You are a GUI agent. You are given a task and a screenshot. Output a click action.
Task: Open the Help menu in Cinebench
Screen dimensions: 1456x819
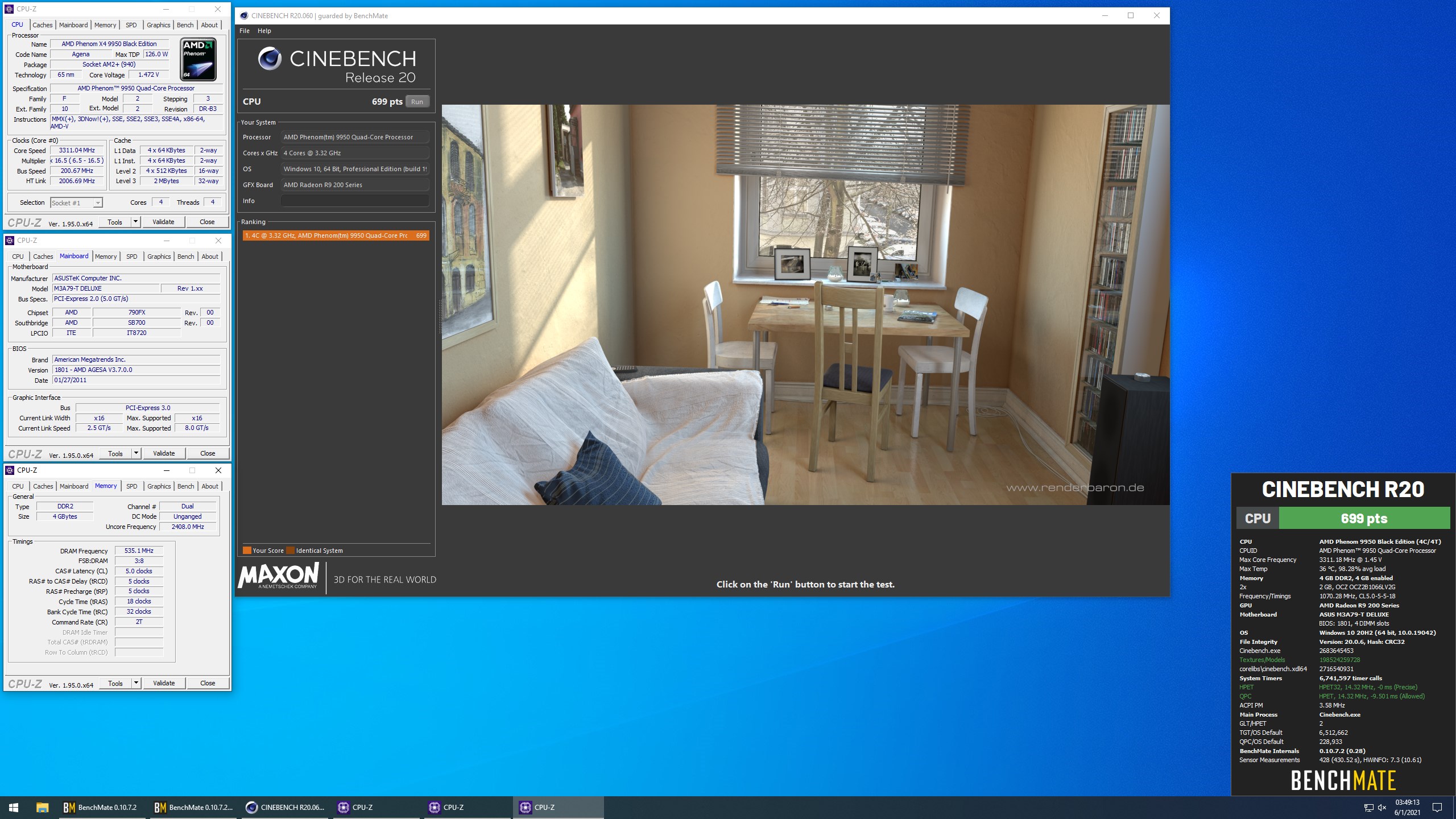point(264,31)
